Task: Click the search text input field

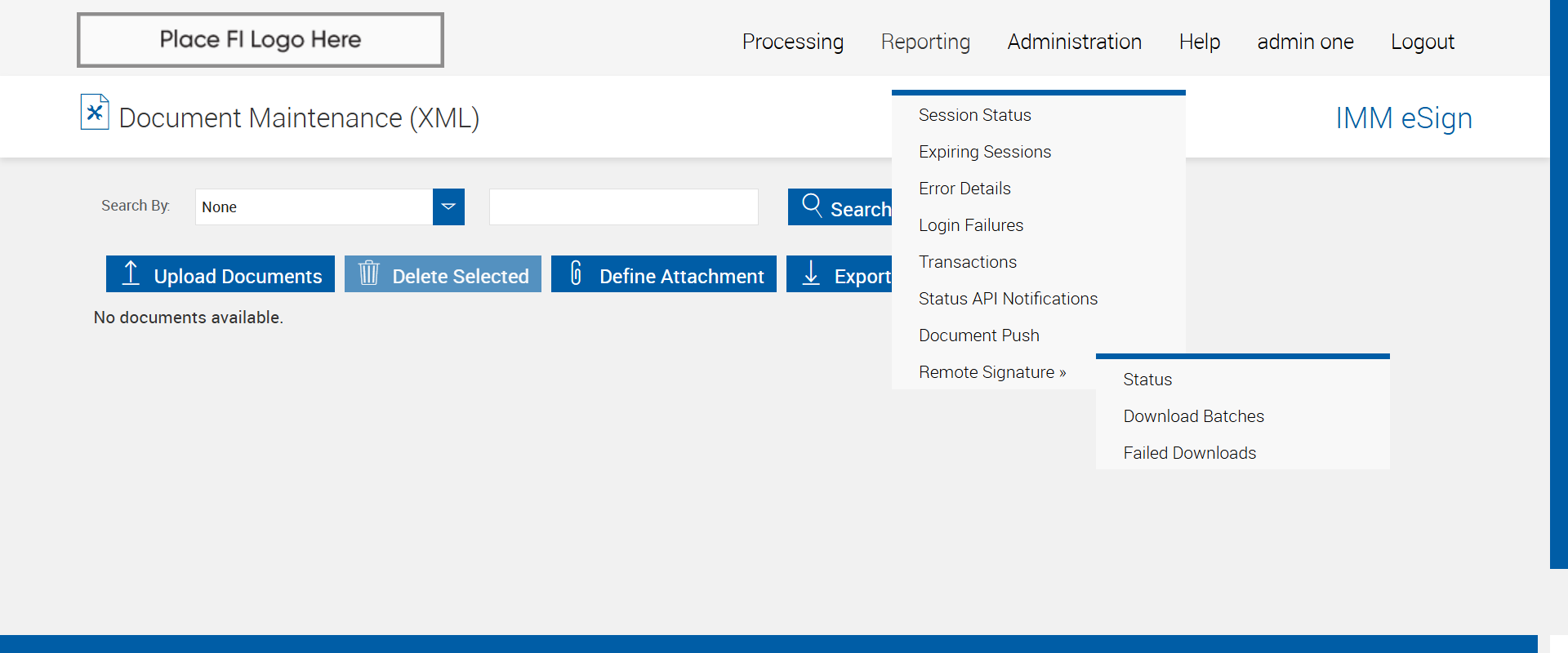Action: (x=623, y=207)
